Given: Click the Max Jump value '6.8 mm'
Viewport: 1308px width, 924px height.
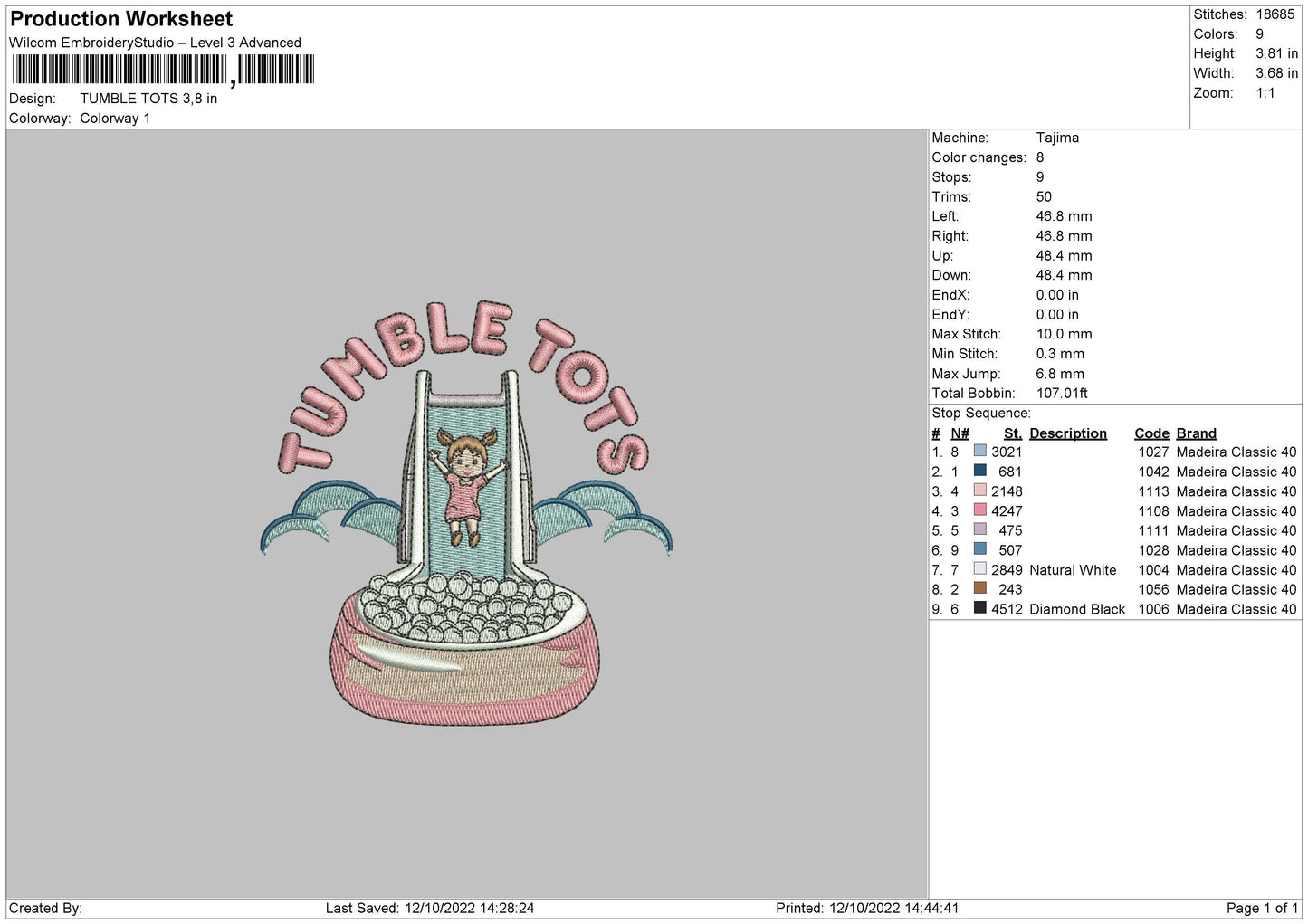Looking at the screenshot, I should pyautogui.click(x=1060, y=374).
